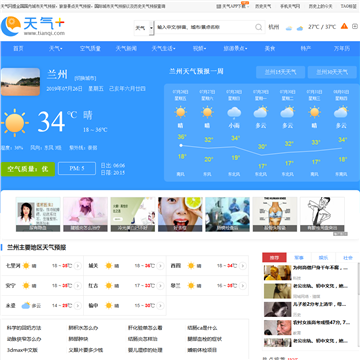Viewport: 360px width, 360px height.
Task: Click the arrow button in 城关 row
Action: (160, 266)
